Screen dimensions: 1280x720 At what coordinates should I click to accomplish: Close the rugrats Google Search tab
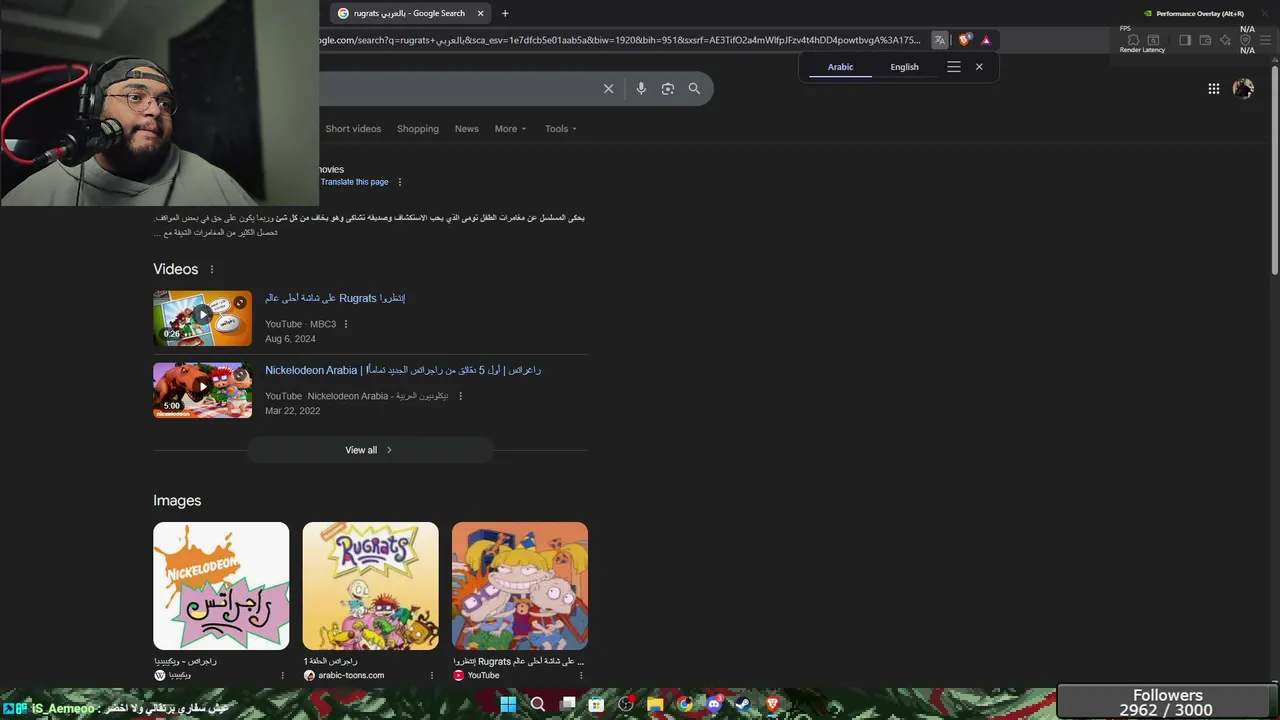(480, 13)
